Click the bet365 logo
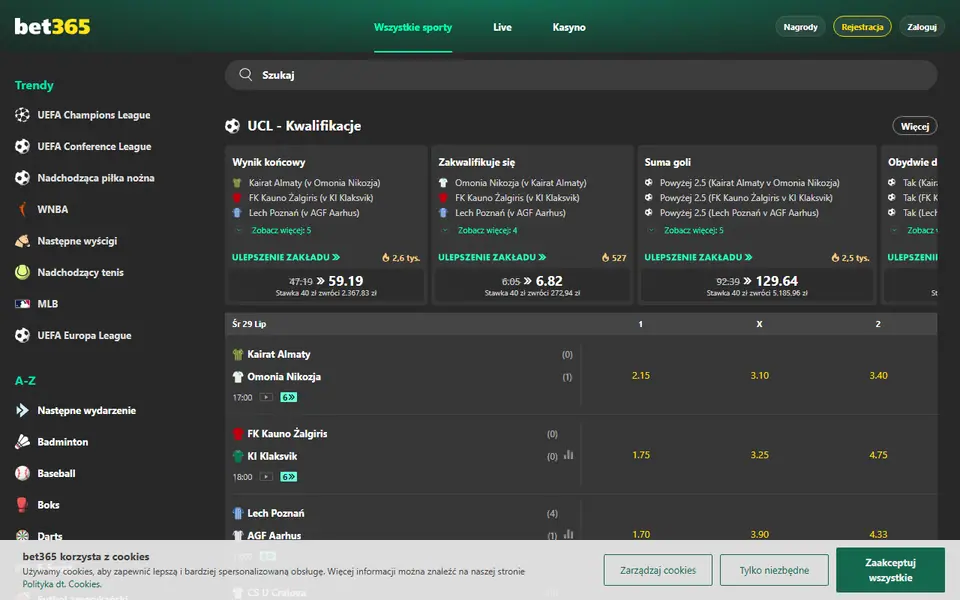This screenshot has height=600, width=960. 52,26
